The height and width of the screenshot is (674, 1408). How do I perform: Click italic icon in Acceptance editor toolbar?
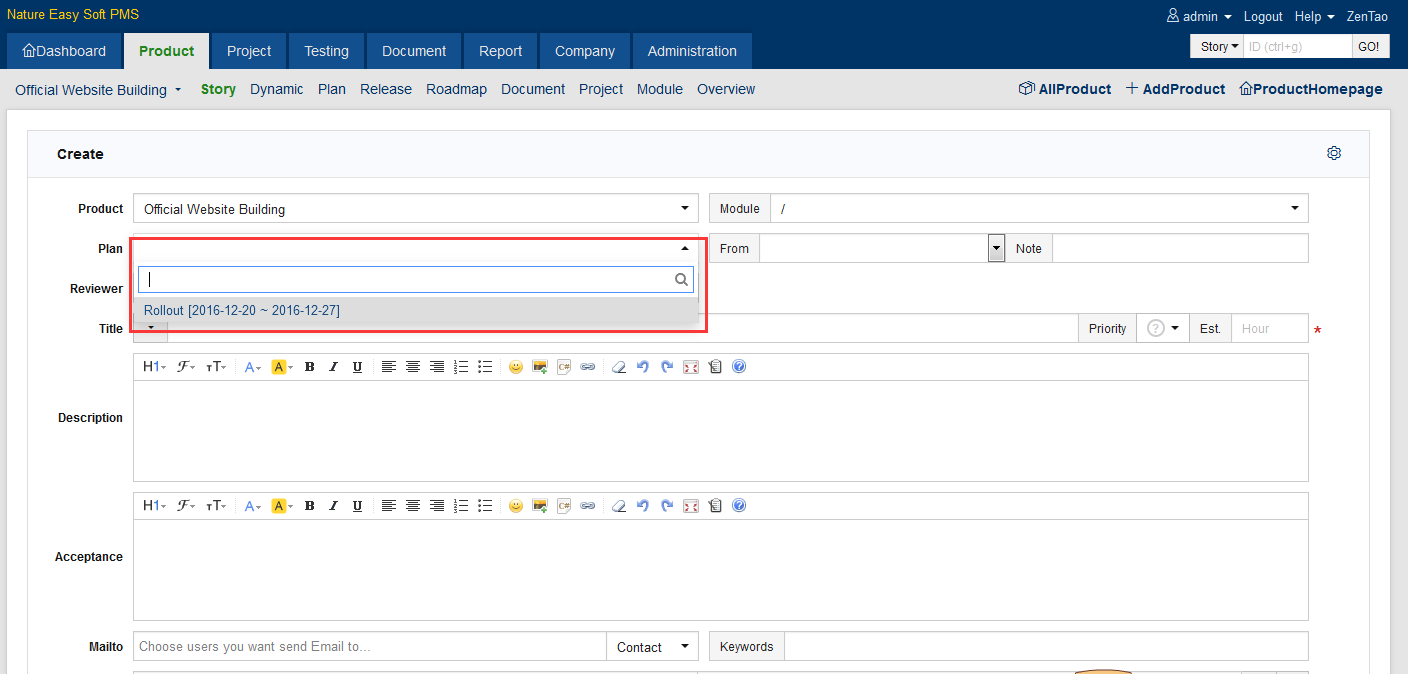[334, 506]
